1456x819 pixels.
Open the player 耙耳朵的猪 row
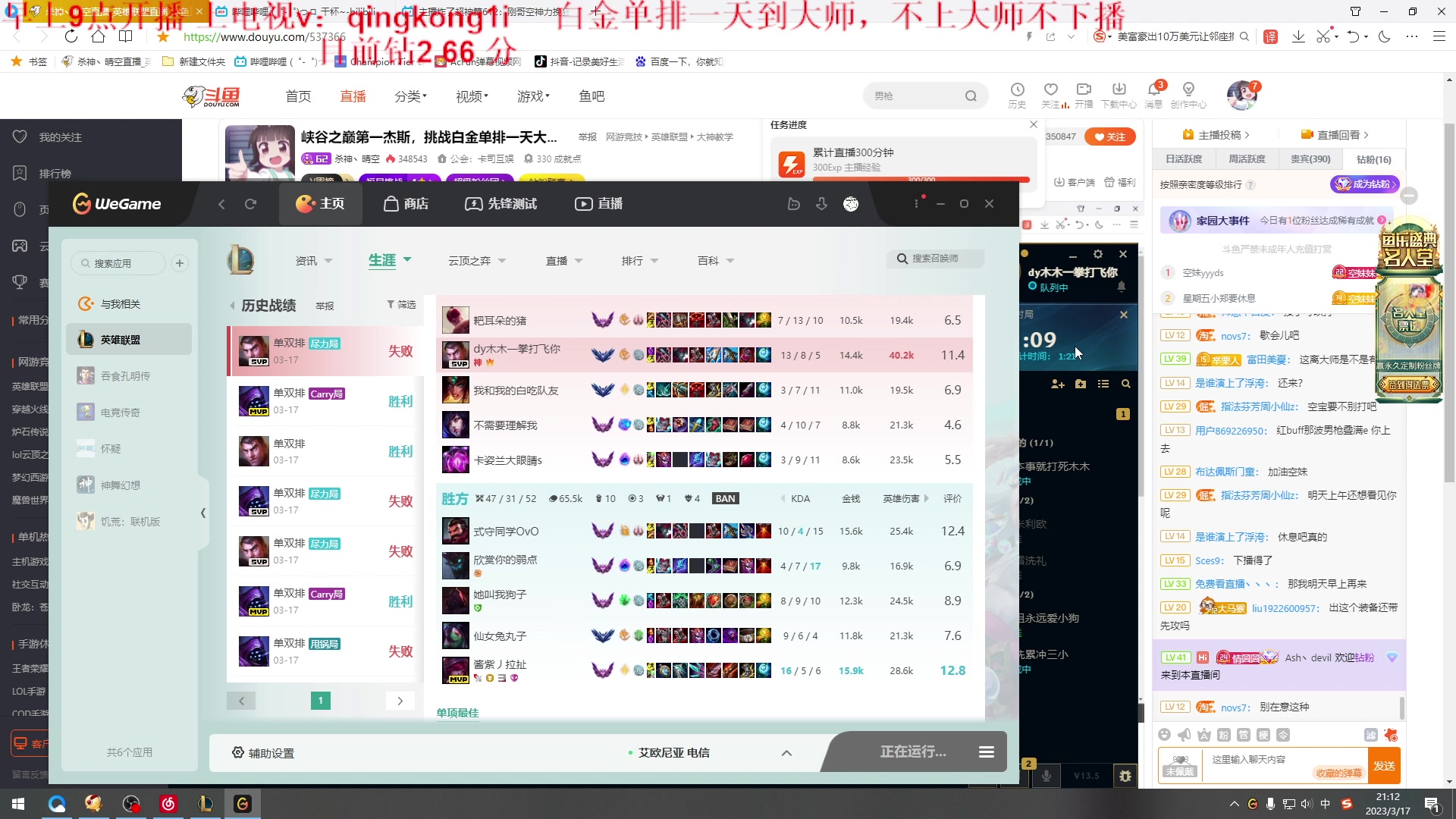(x=705, y=320)
